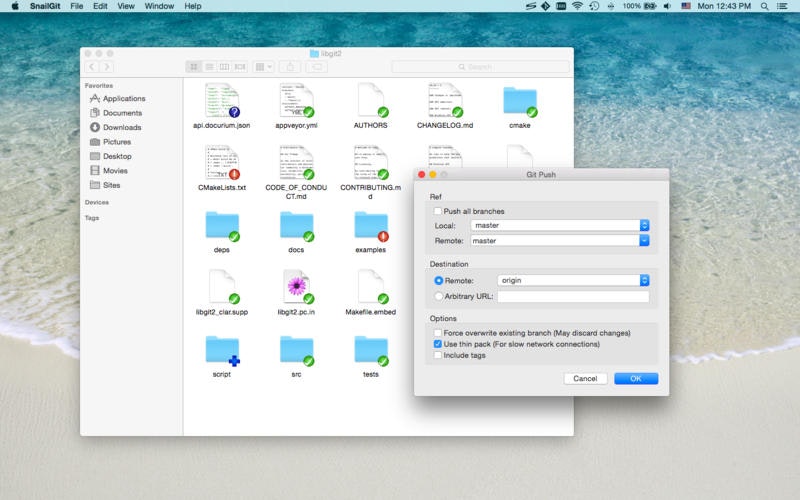Open the Window menu
This screenshot has width=800, height=500.
159,6
